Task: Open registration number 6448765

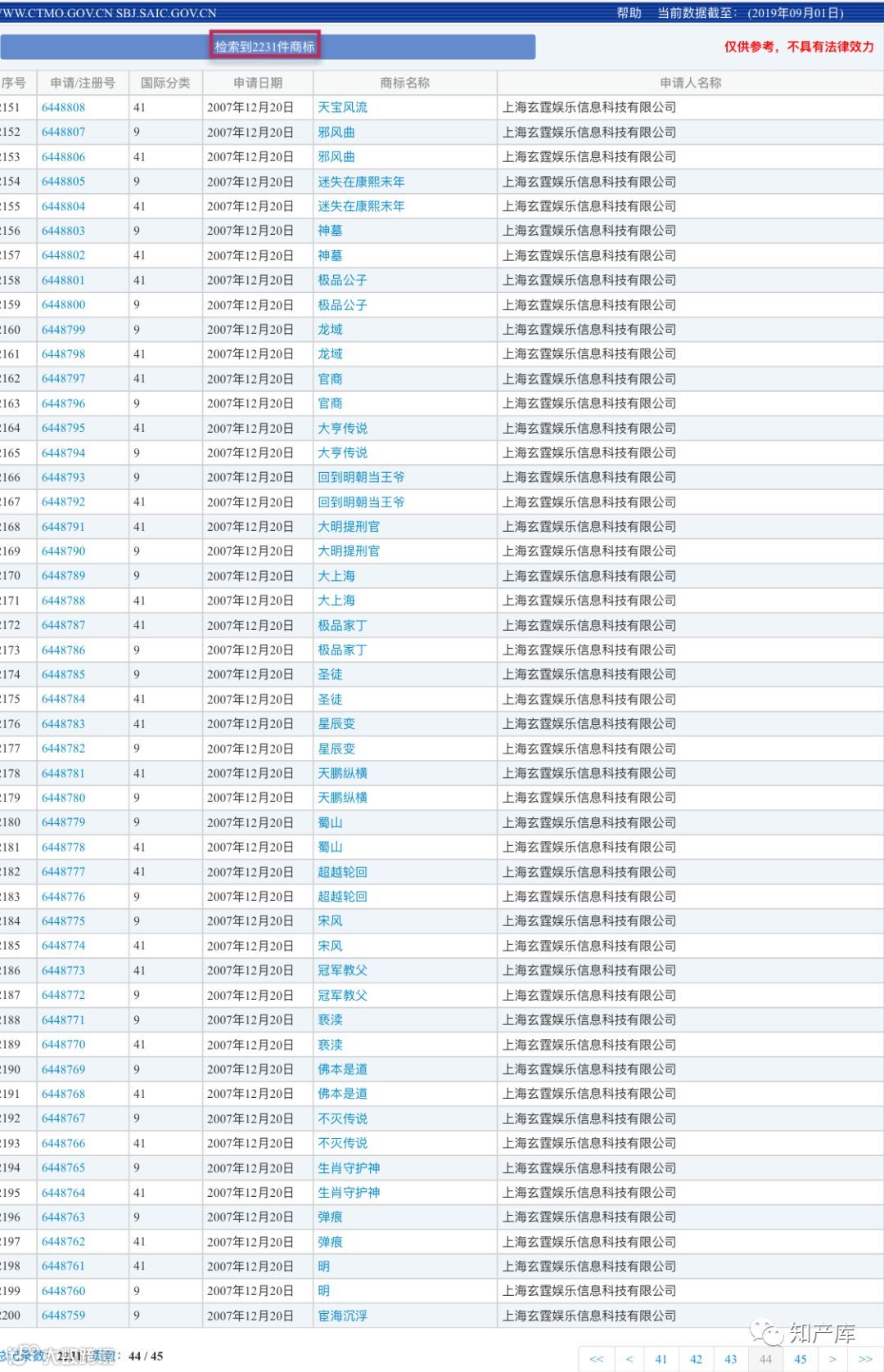Action: [63, 1168]
